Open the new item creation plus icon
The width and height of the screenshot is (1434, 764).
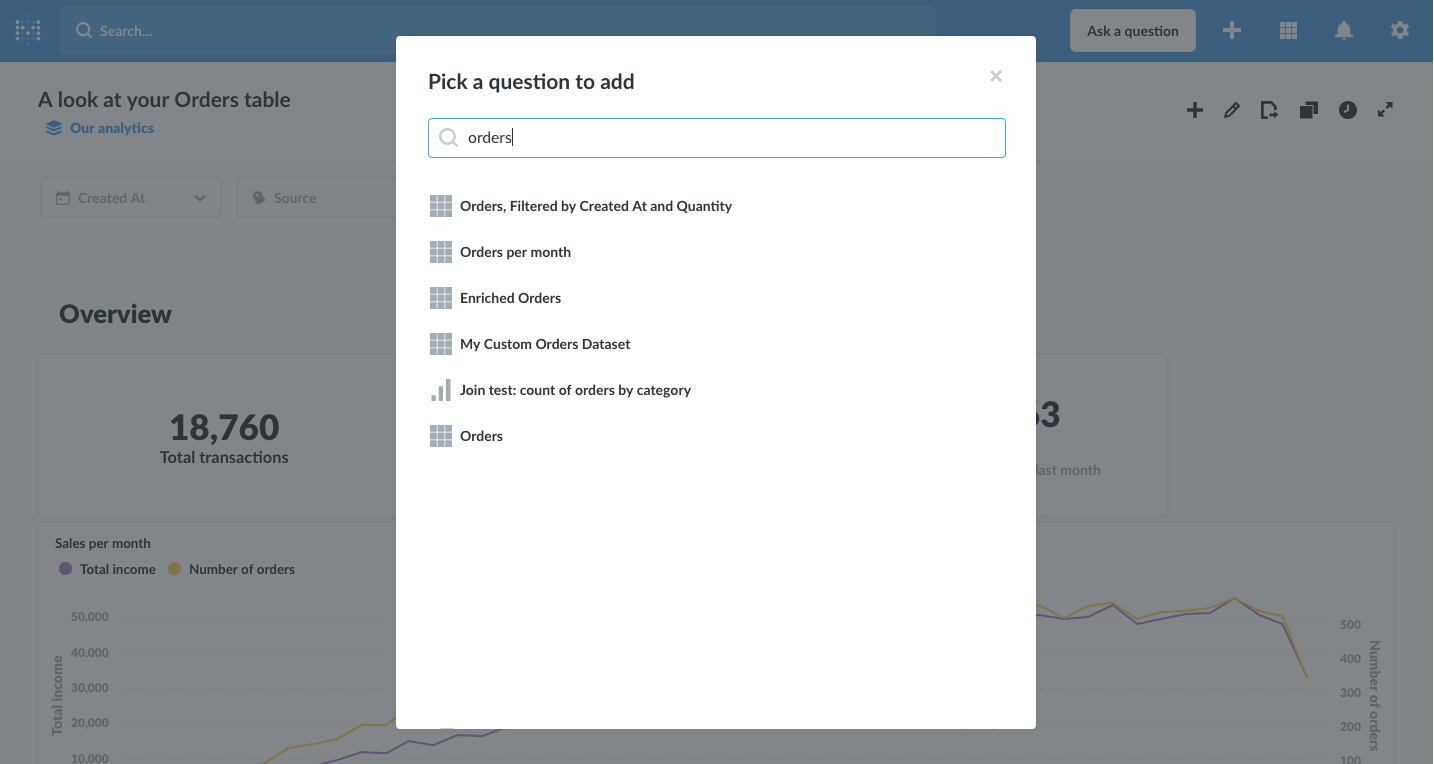pyautogui.click(x=1231, y=30)
